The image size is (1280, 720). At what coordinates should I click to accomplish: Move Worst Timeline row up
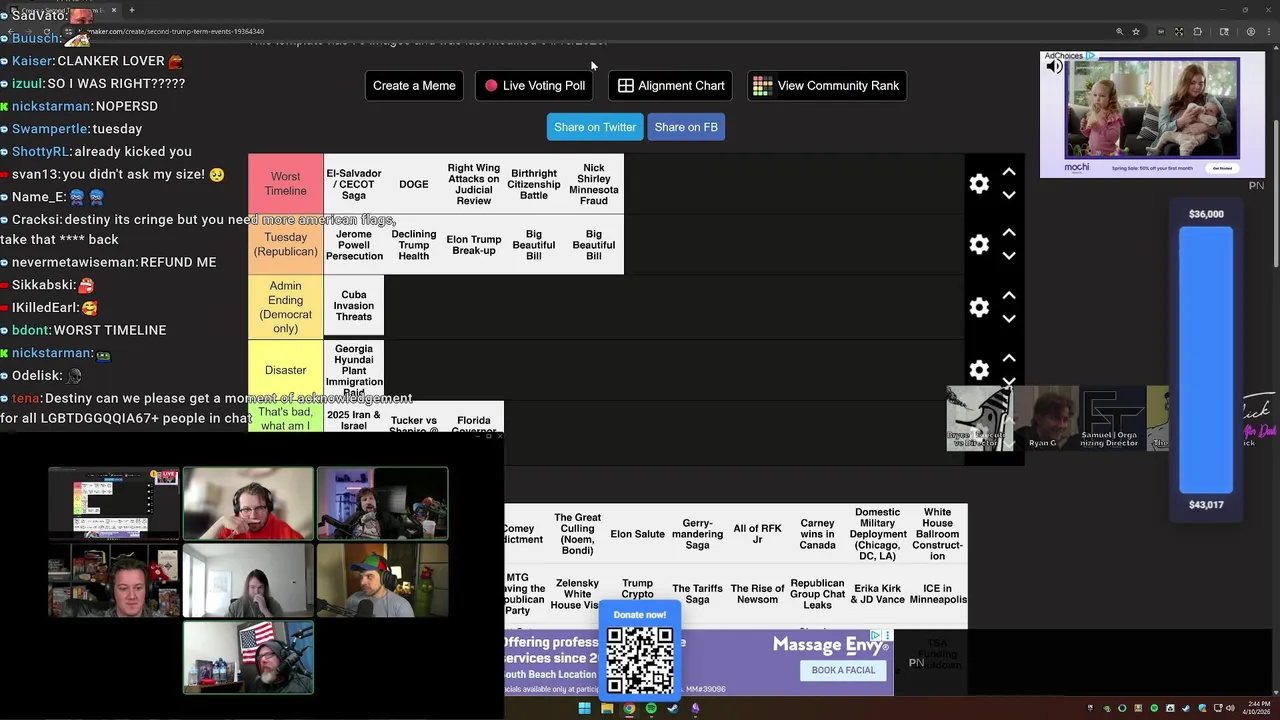point(1009,172)
